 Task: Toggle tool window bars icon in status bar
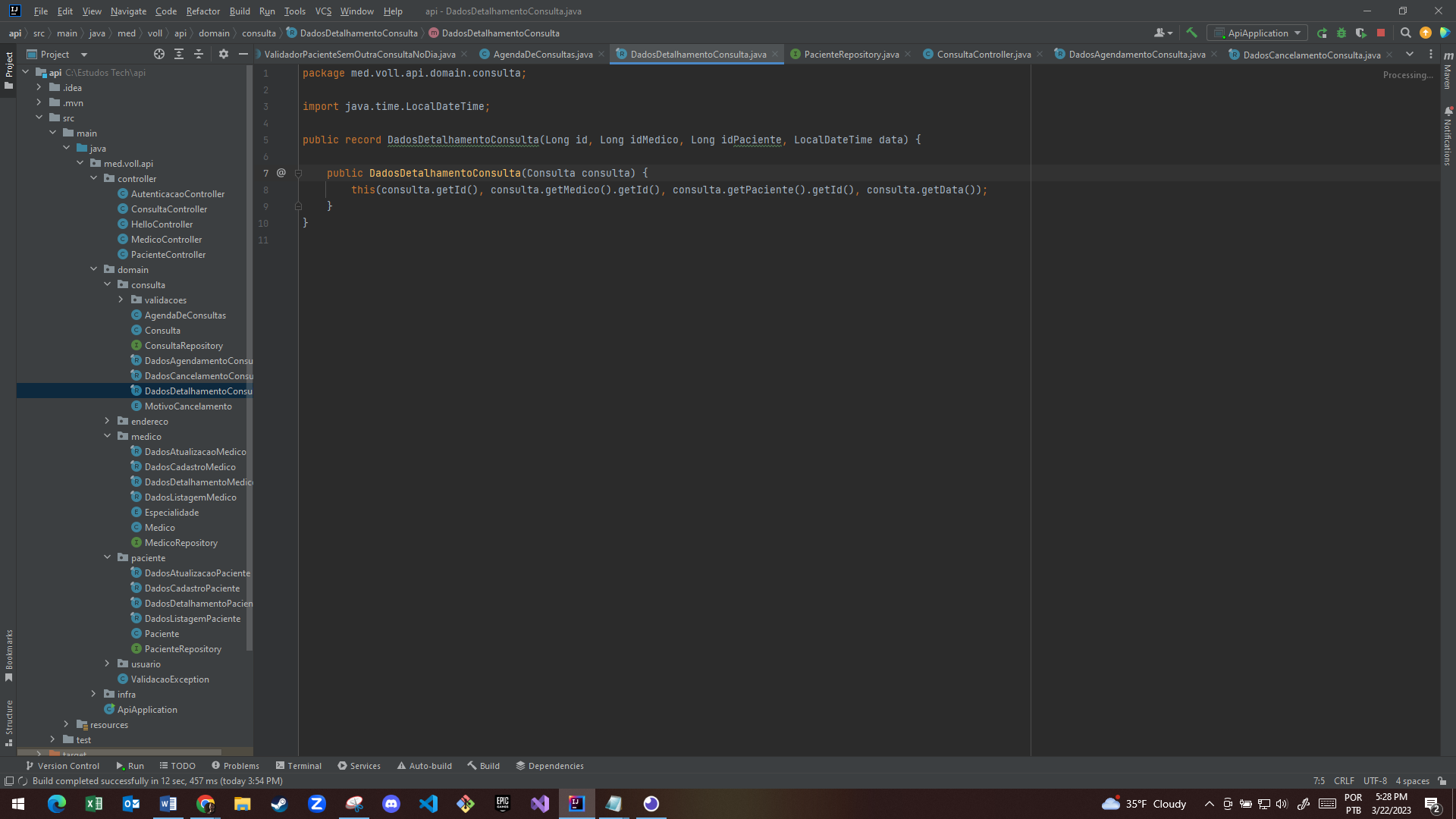tap(8, 780)
